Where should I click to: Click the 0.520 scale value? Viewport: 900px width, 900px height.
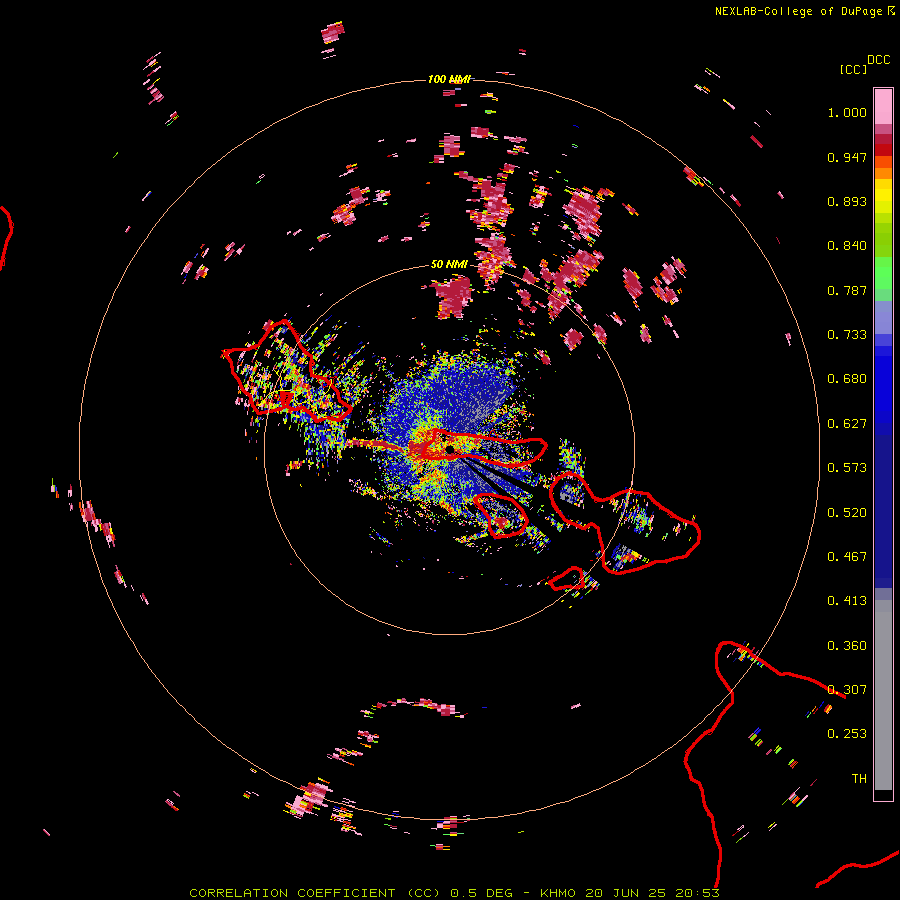847,513
